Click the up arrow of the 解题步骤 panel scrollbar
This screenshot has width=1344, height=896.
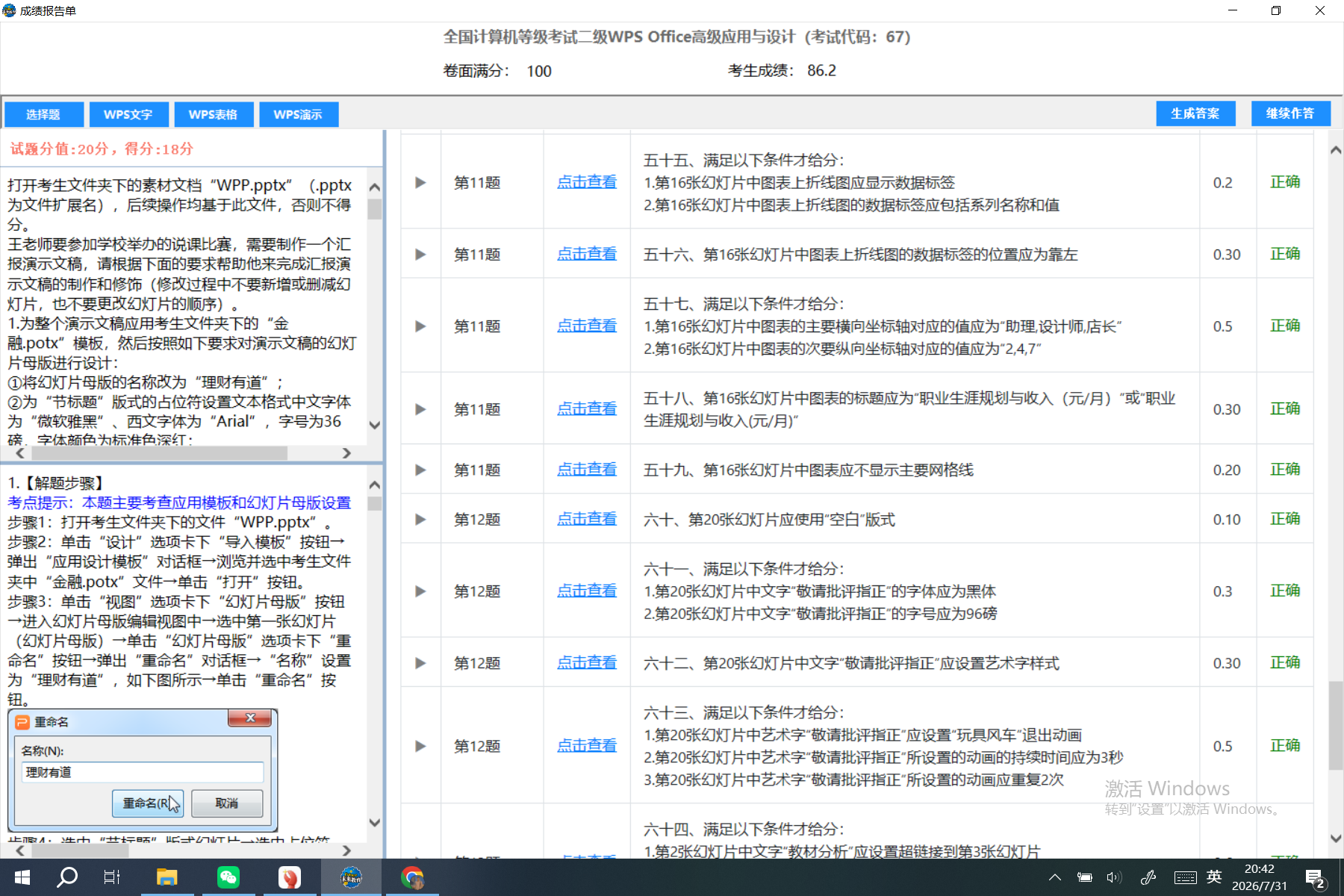pos(375,485)
